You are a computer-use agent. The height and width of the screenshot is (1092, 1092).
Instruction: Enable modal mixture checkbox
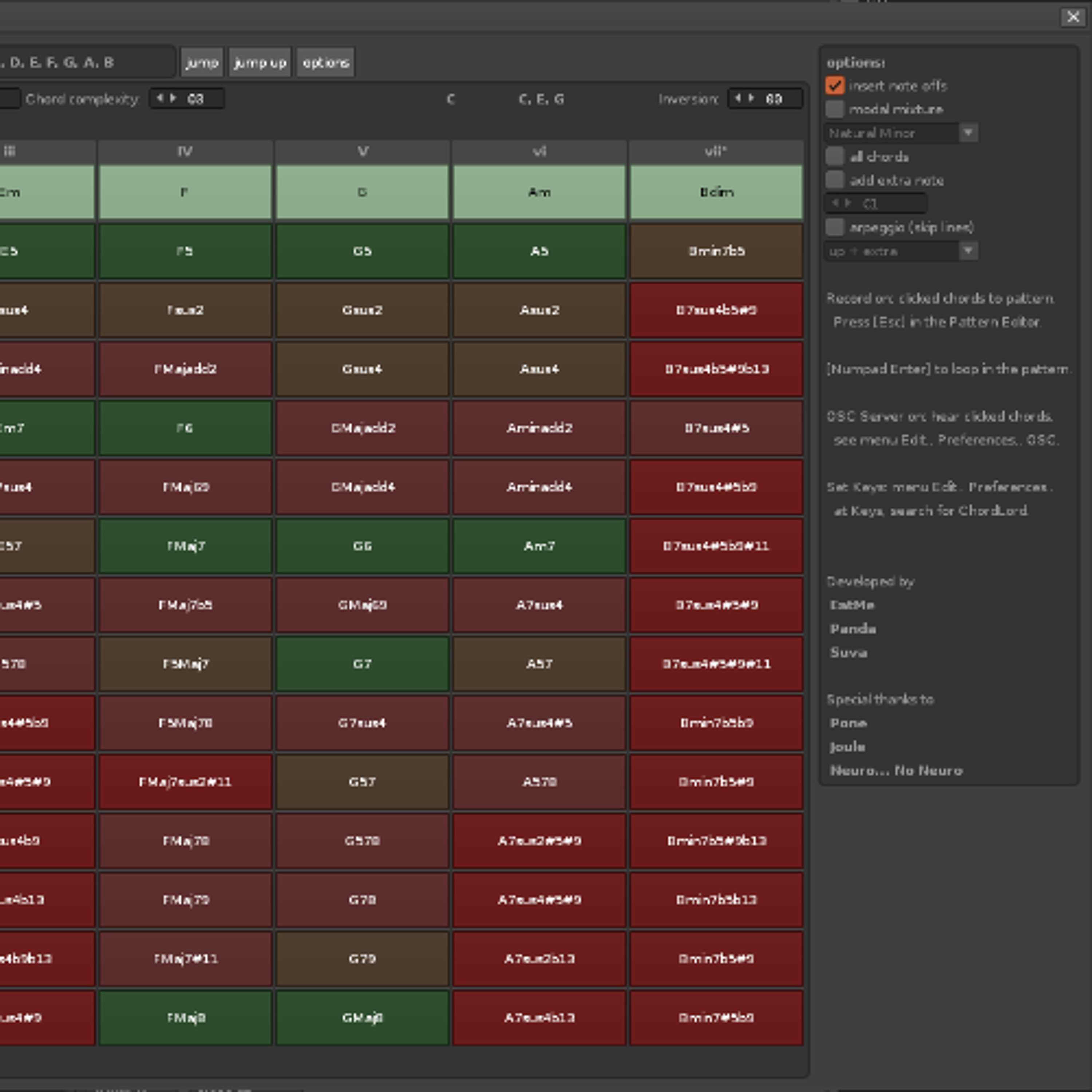coord(835,109)
